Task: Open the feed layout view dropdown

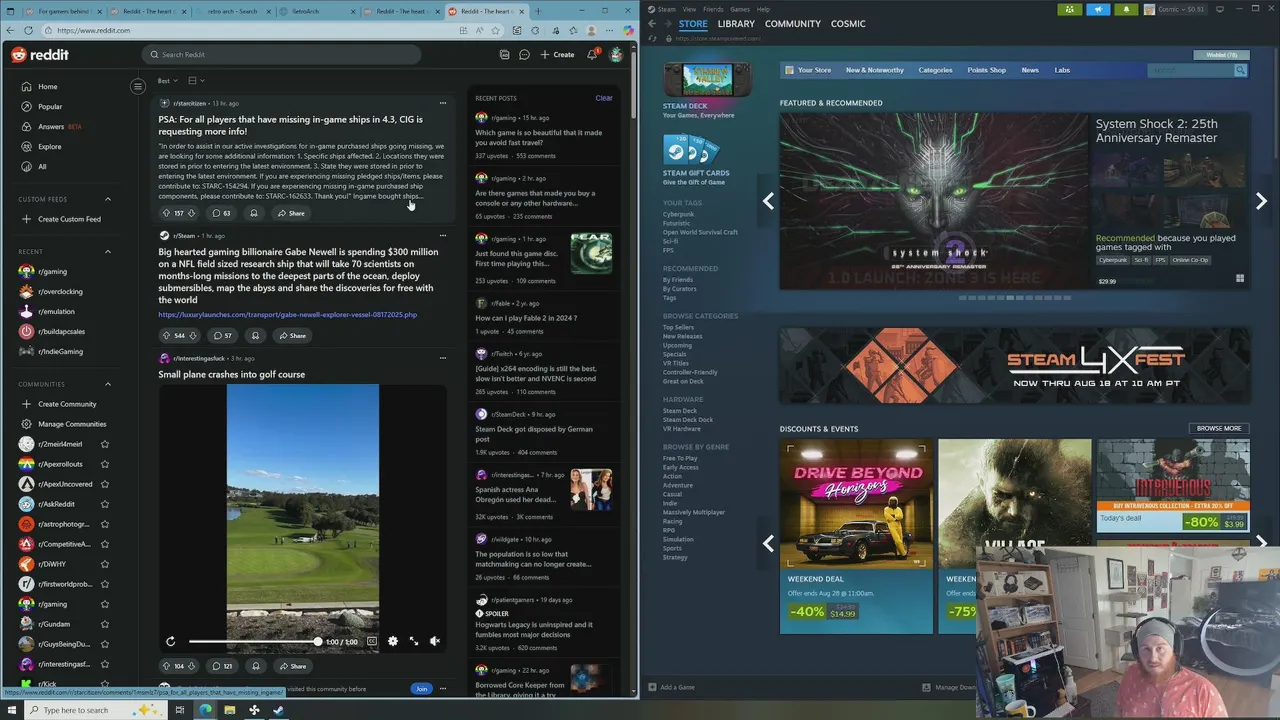Action: pos(196,80)
